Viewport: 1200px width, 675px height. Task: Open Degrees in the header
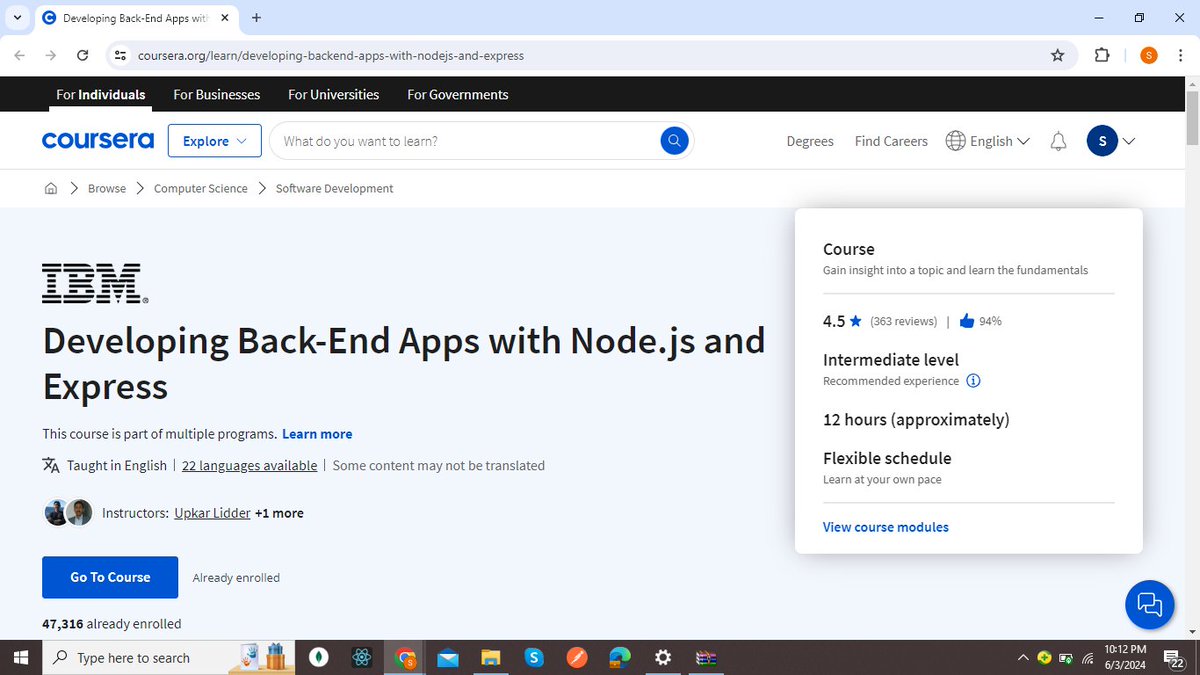coord(810,141)
